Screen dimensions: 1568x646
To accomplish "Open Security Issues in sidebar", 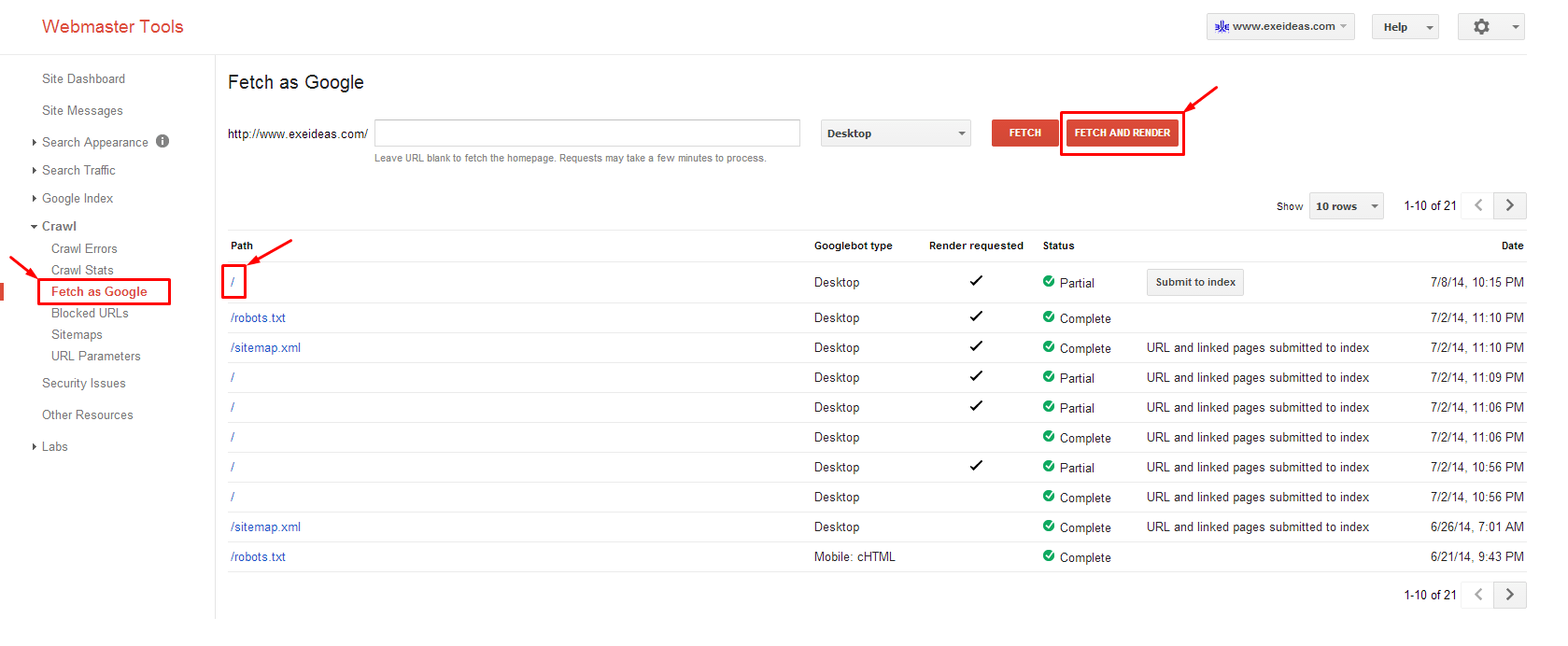I will [83, 383].
